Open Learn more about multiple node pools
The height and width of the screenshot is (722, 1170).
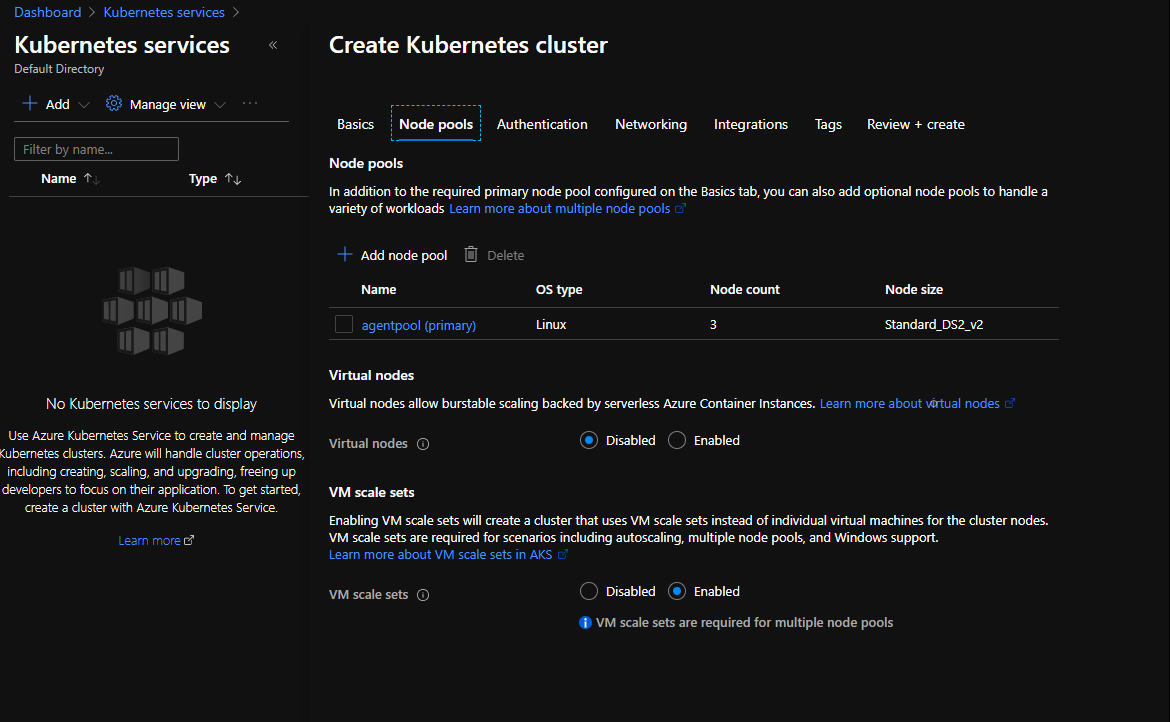pyautogui.click(x=560, y=209)
